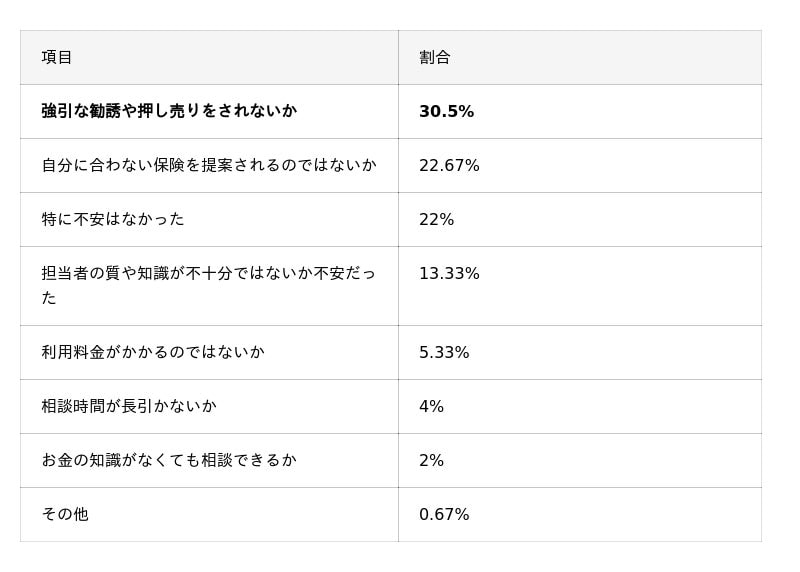800x572 pixels.
Task: Click the 5.33% percentage cell
Action: [x=444, y=352]
